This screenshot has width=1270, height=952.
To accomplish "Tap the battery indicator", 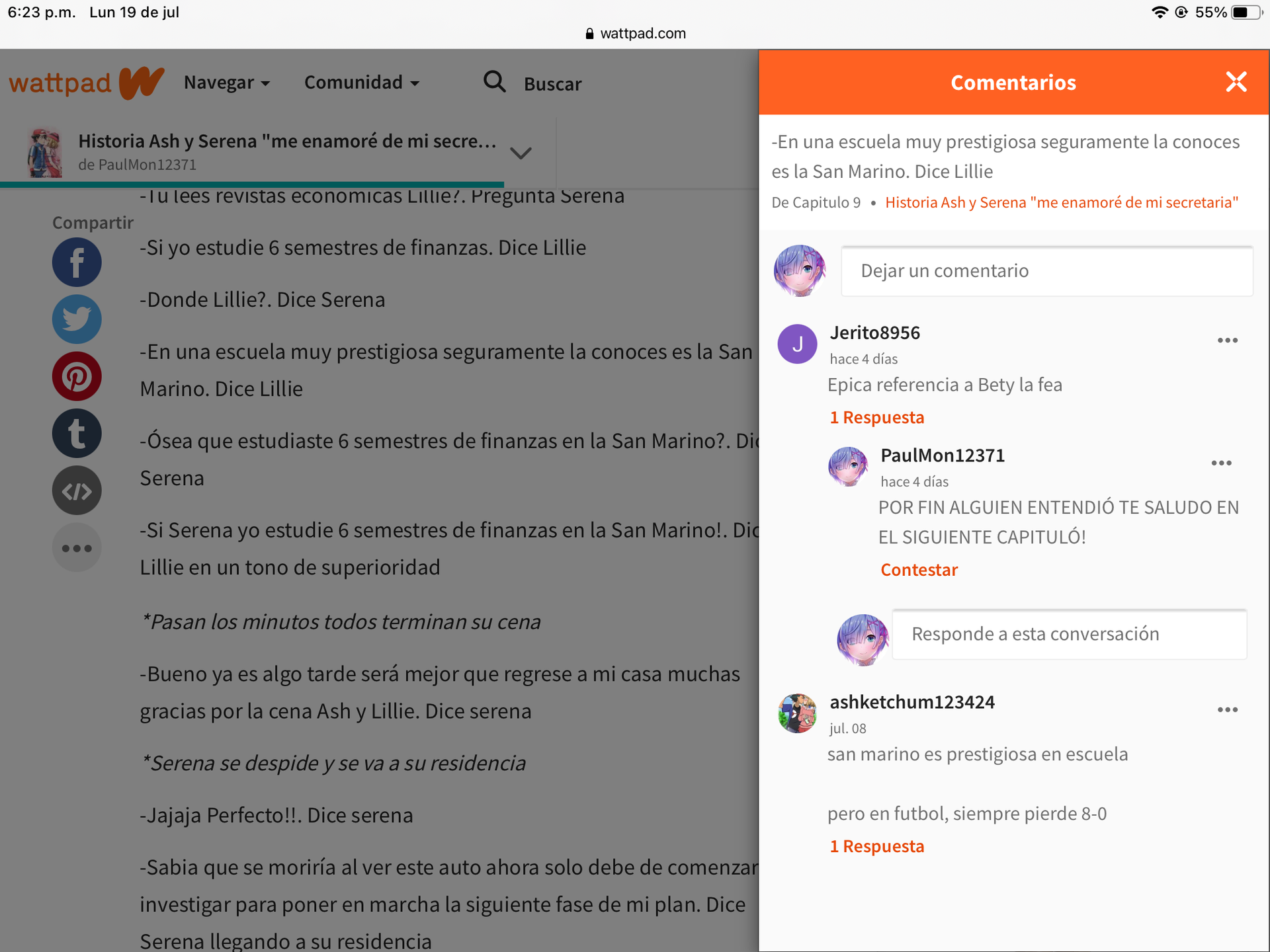I will point(1247,12).
